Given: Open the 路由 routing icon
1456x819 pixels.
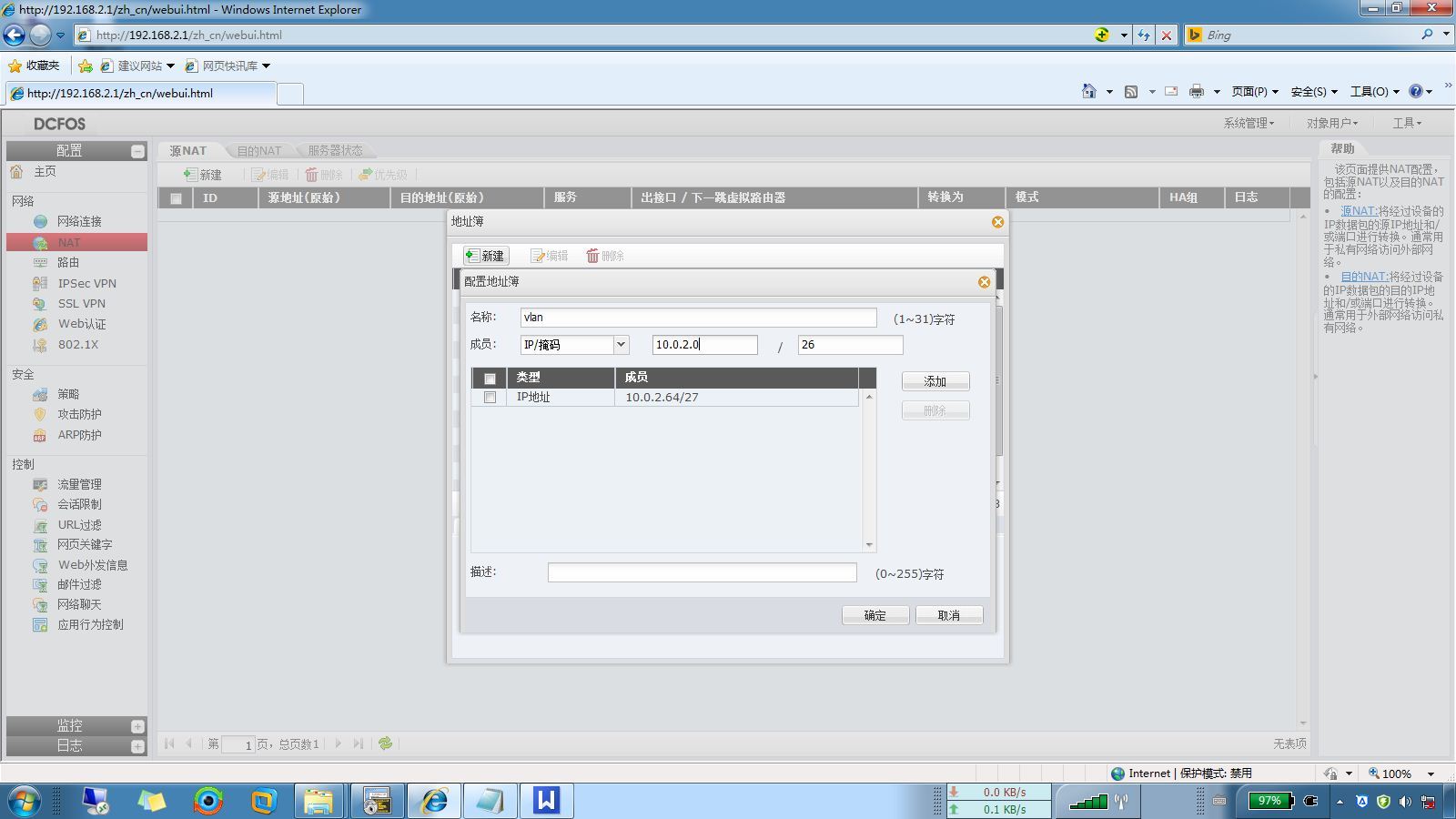Looking at the screenshot, I should coord(40,262).
